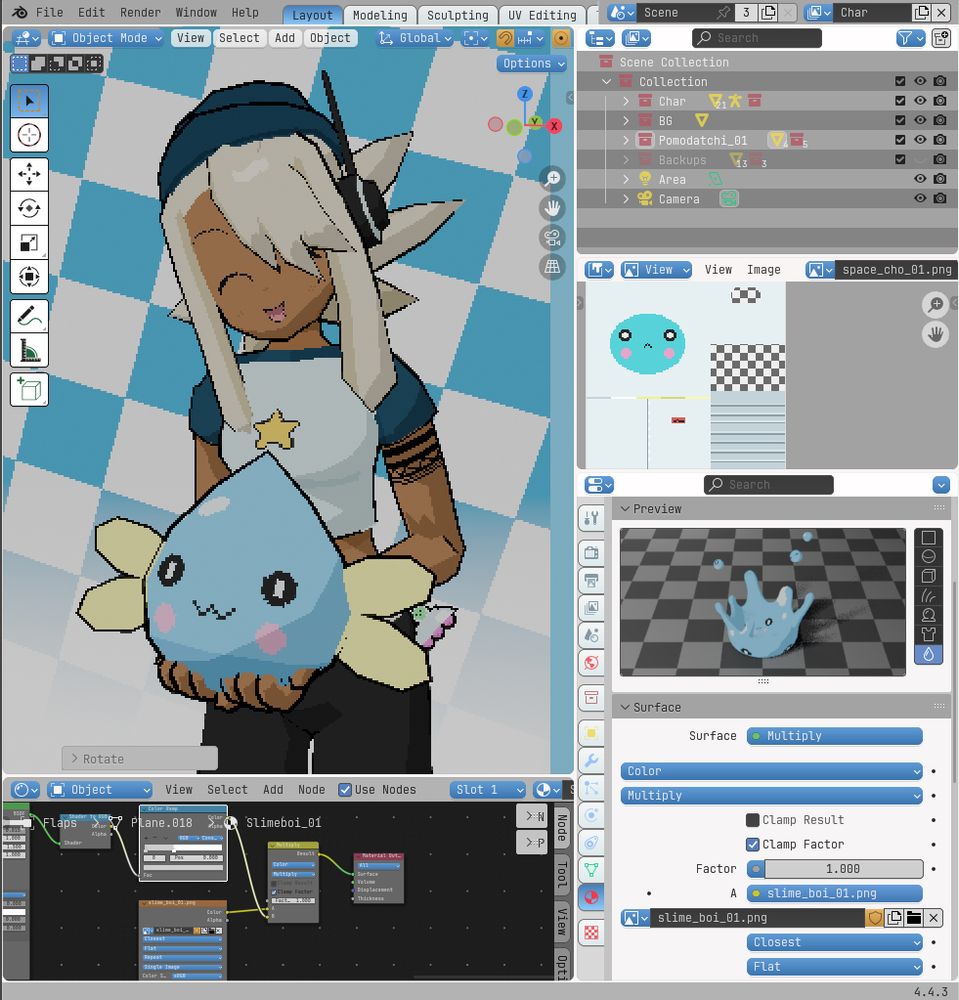Viewport: 959px width, 1000px height.
Task: Open the slime_boi_01.png image folder icon
Action: point(914,918)
